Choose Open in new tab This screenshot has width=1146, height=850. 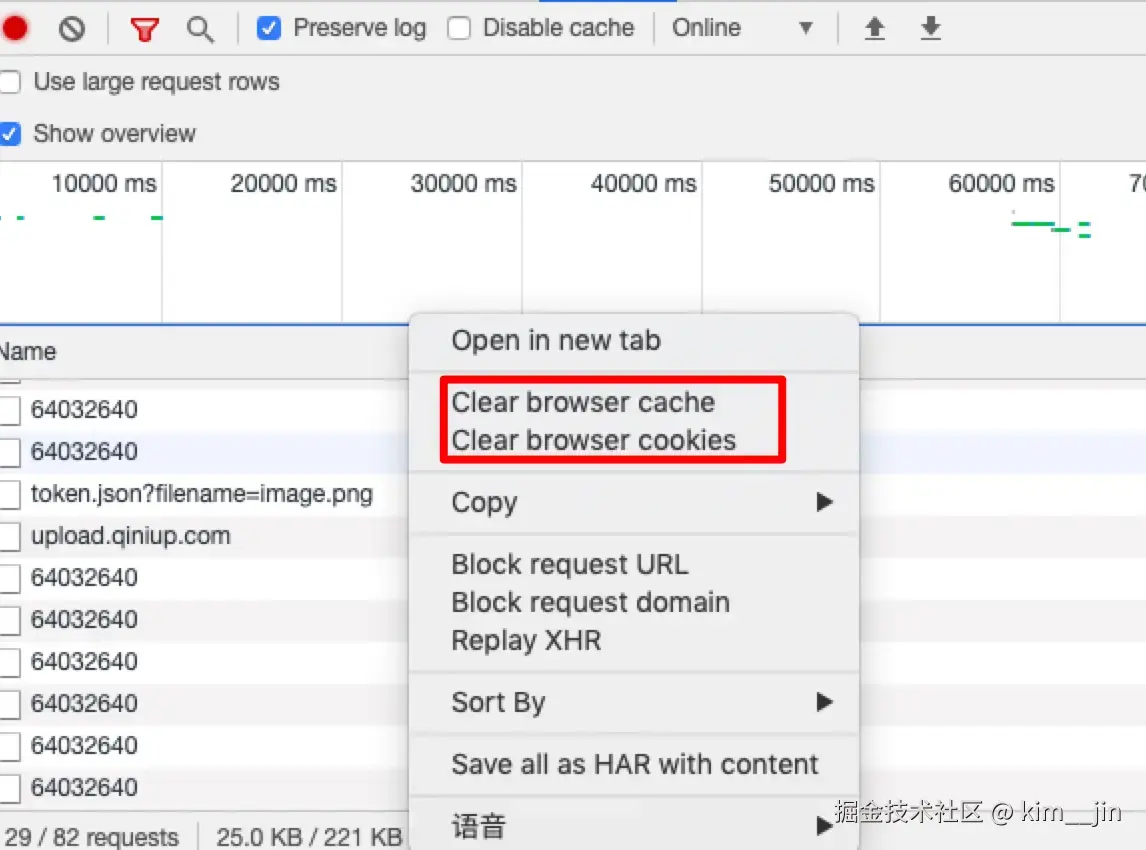[634, 341]
